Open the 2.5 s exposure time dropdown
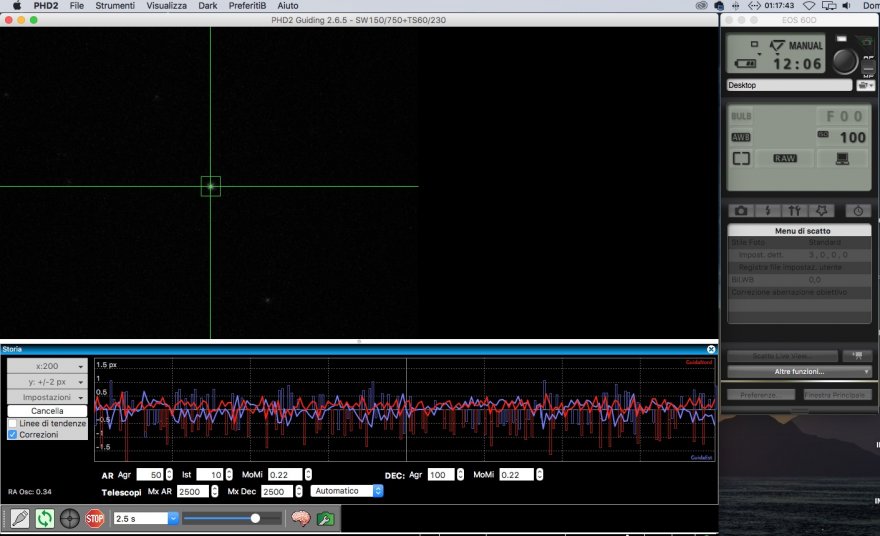This screenshot has width=880, height=536. tap(146, 518)
